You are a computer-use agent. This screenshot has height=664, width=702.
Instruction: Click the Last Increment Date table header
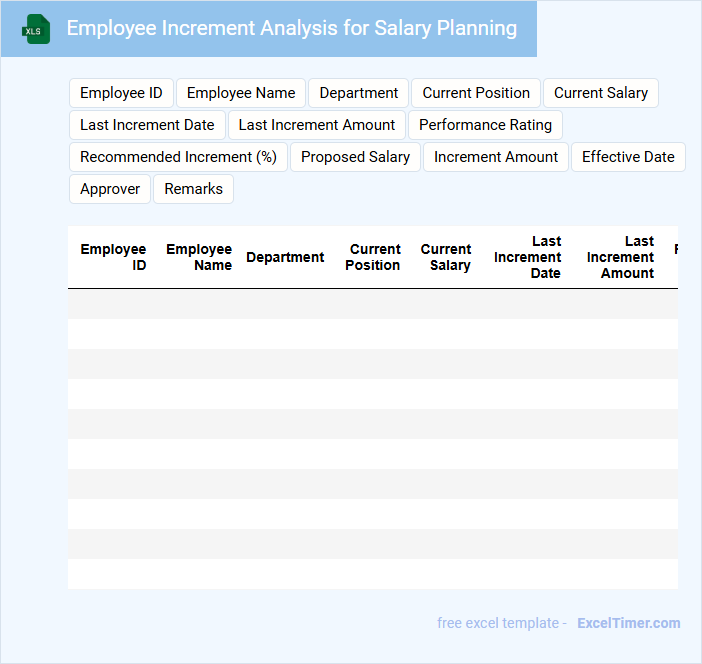[528, 257]
